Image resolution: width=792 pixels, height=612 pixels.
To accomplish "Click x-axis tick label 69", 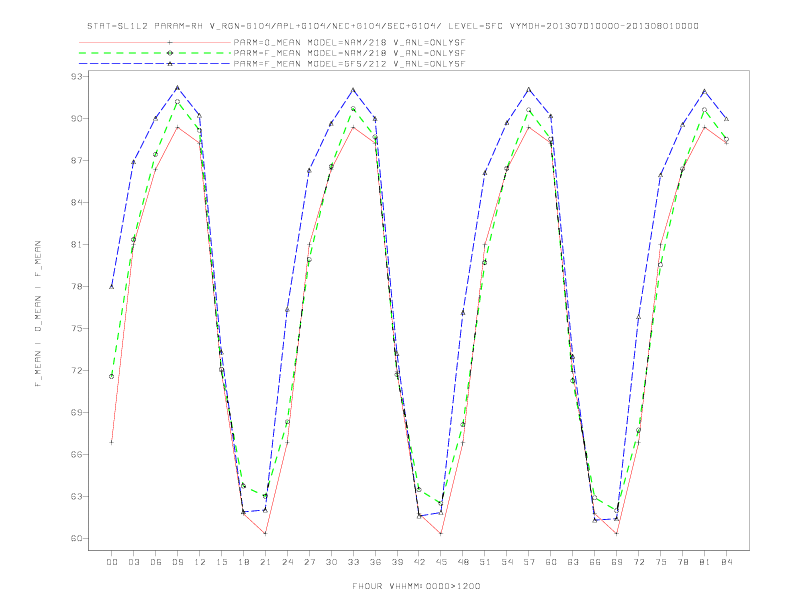I will click(x=617, y=562).
